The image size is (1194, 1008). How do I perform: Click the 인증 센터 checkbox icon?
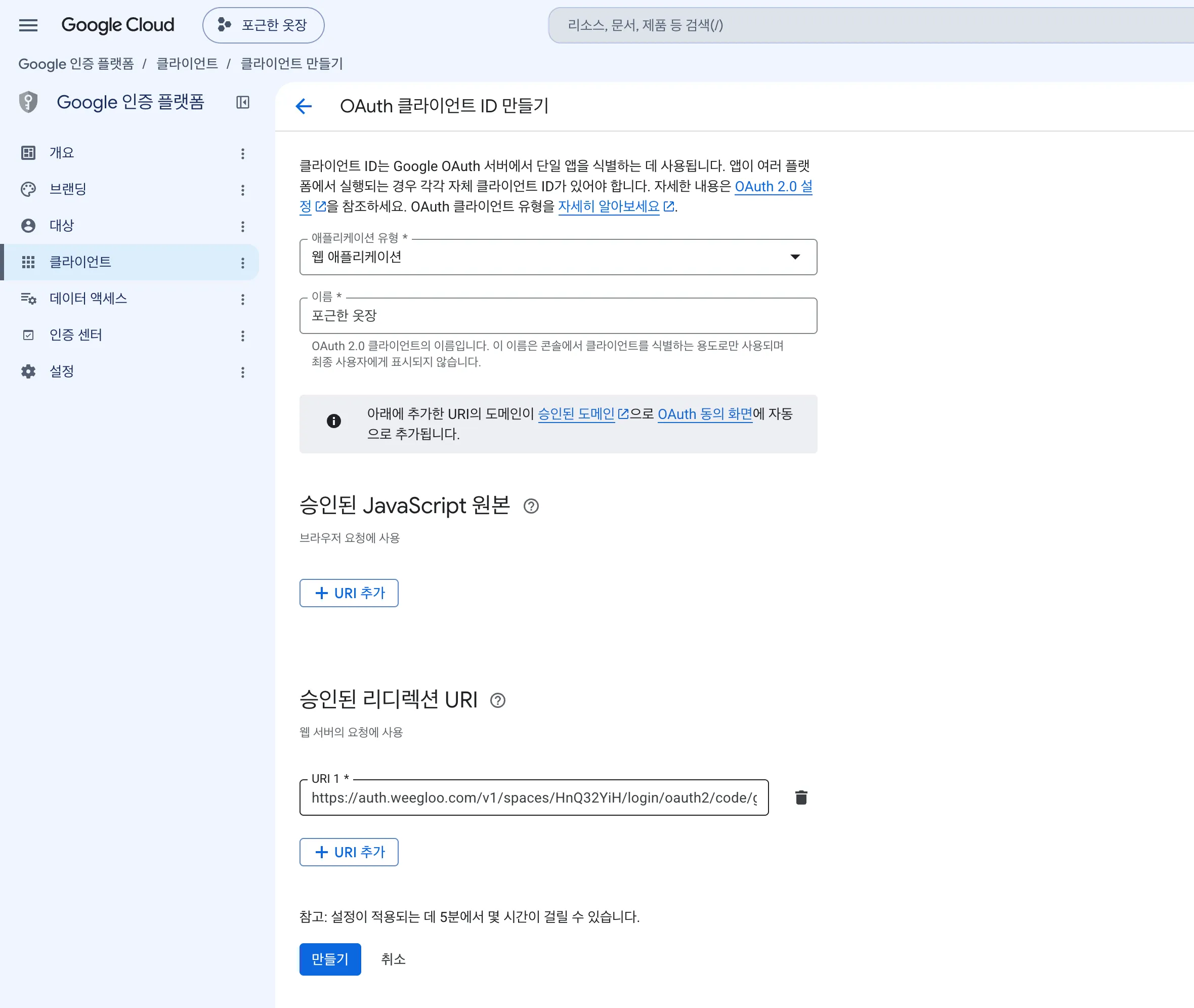pyautogui.click(x=28, y=335)
